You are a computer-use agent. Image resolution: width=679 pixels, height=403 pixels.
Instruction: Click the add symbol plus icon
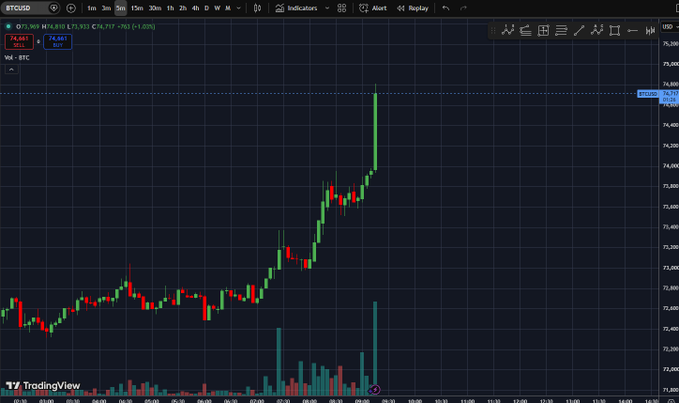point(71,8)
